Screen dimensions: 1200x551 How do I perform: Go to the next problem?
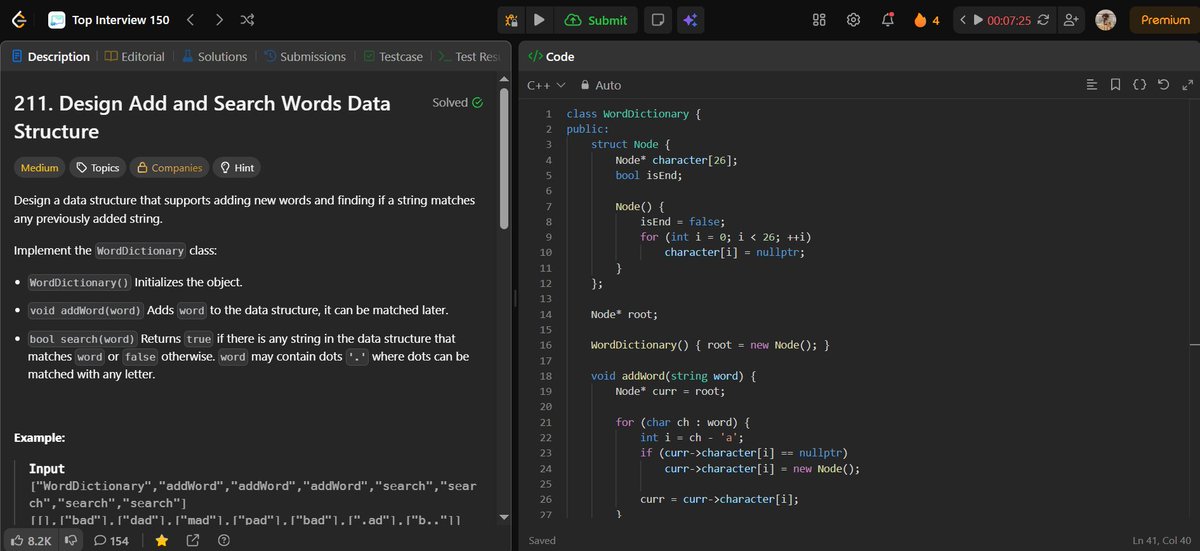219,20
